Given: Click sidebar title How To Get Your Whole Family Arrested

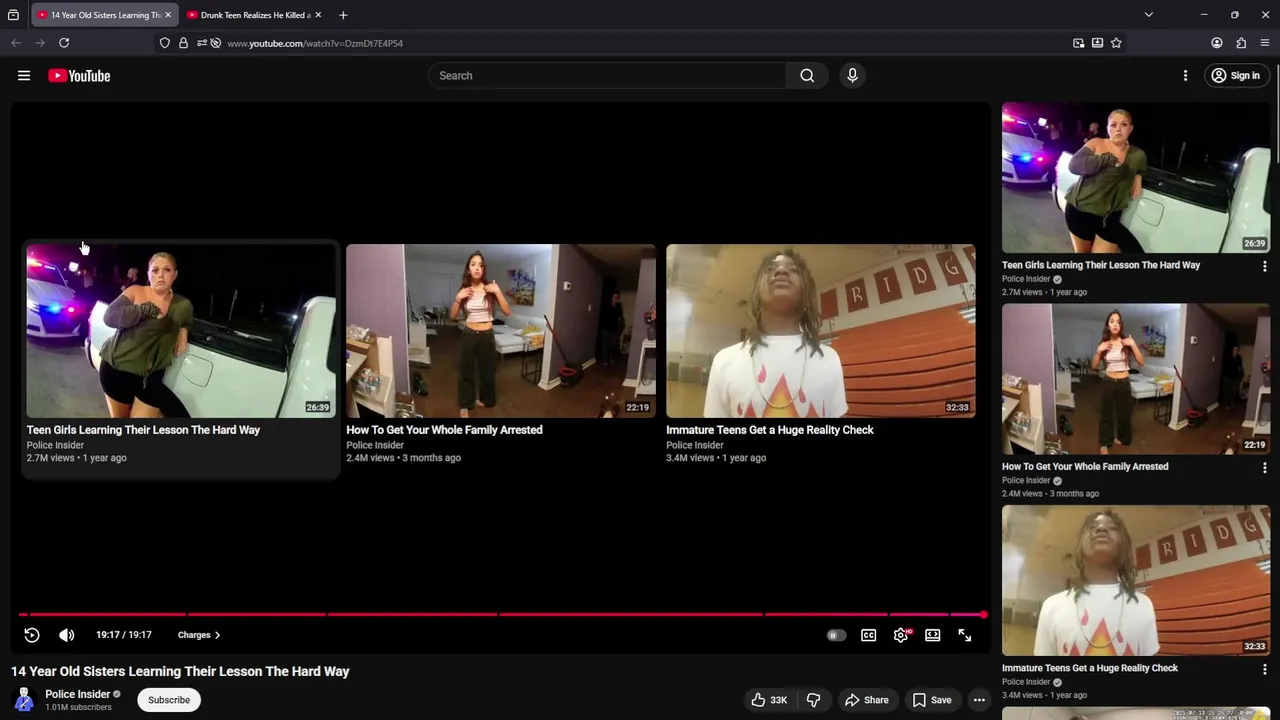Looking at the screenshot, I should (1085, 466).
